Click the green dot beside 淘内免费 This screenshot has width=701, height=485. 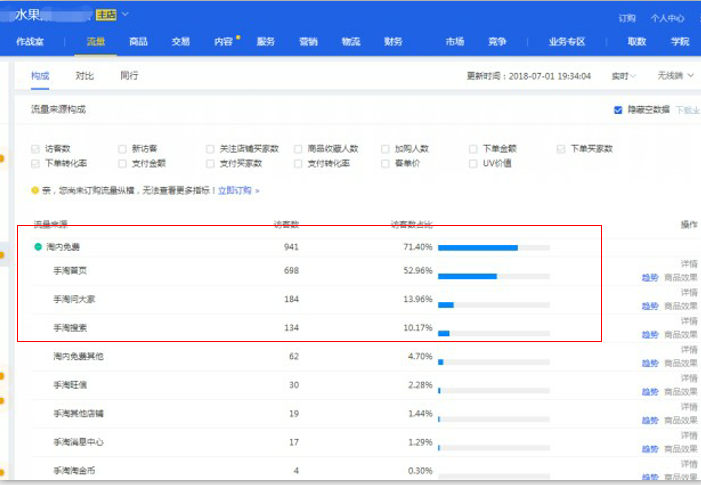38,246
